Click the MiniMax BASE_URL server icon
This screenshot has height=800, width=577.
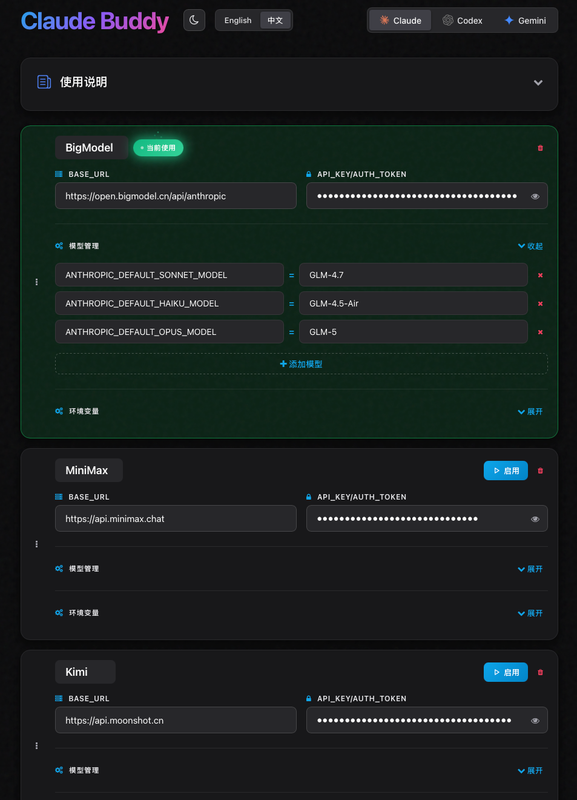click(x=59, y=496)
